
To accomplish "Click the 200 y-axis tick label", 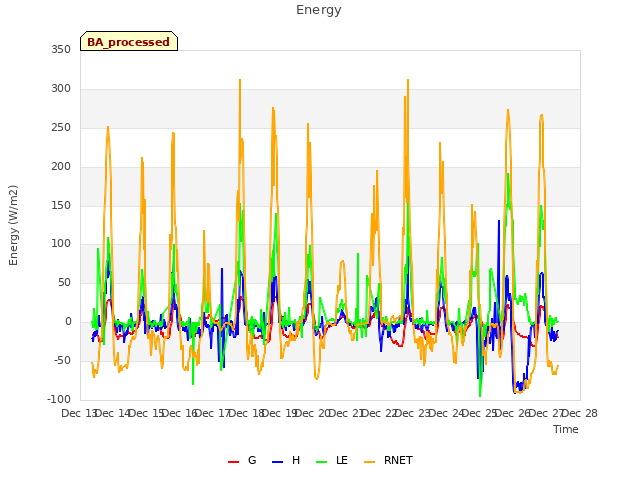I will [61, 167].
